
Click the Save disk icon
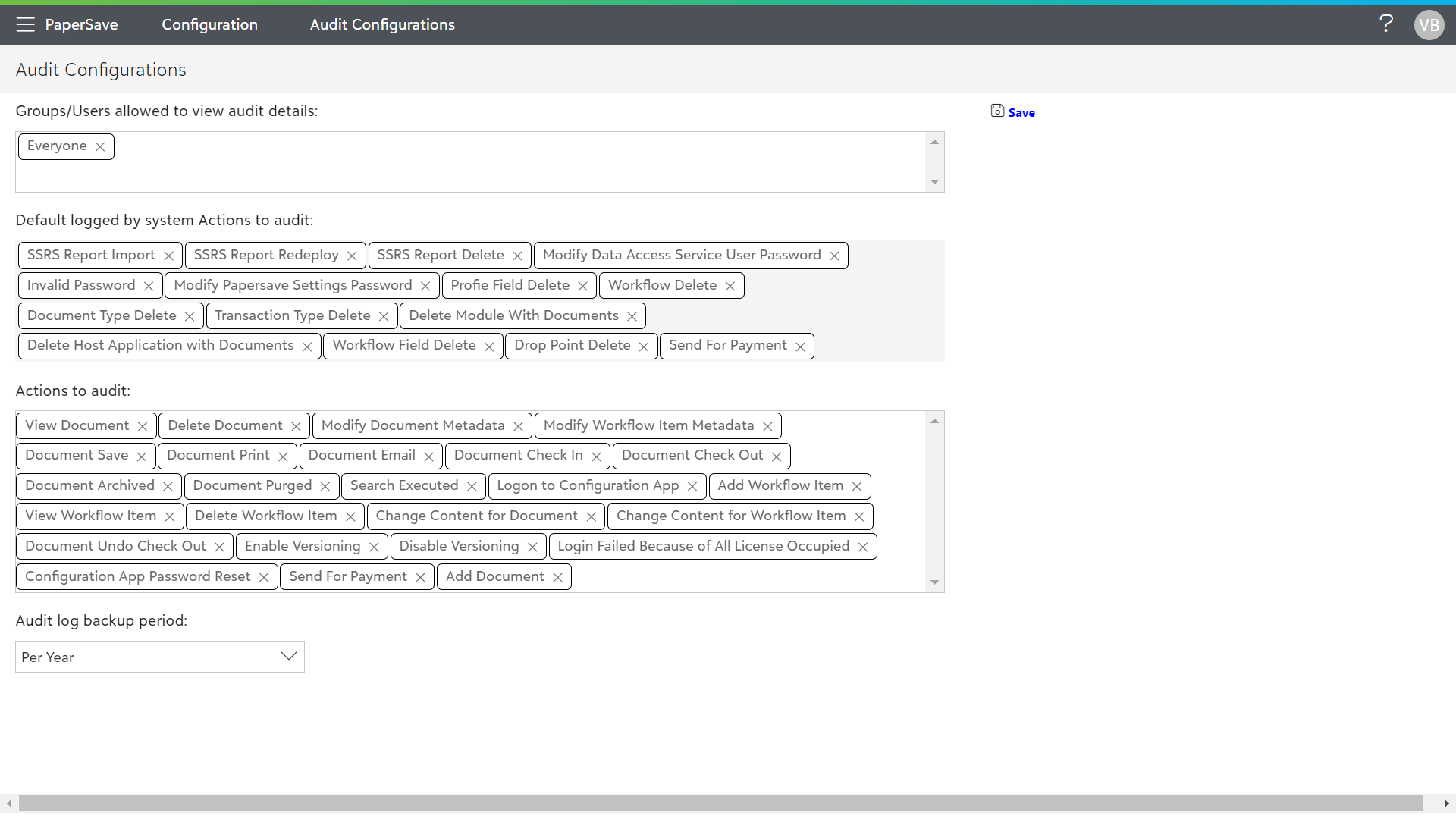pos(997,111)
